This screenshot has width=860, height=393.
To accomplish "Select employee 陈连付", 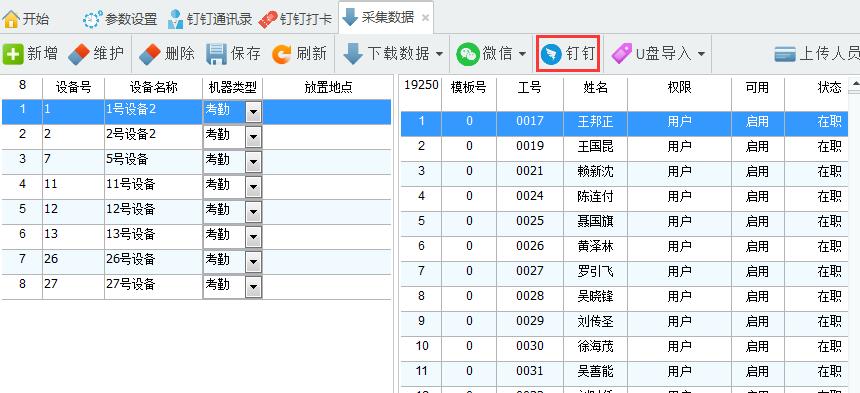I will pyautogui.click(x=595, y=196).
